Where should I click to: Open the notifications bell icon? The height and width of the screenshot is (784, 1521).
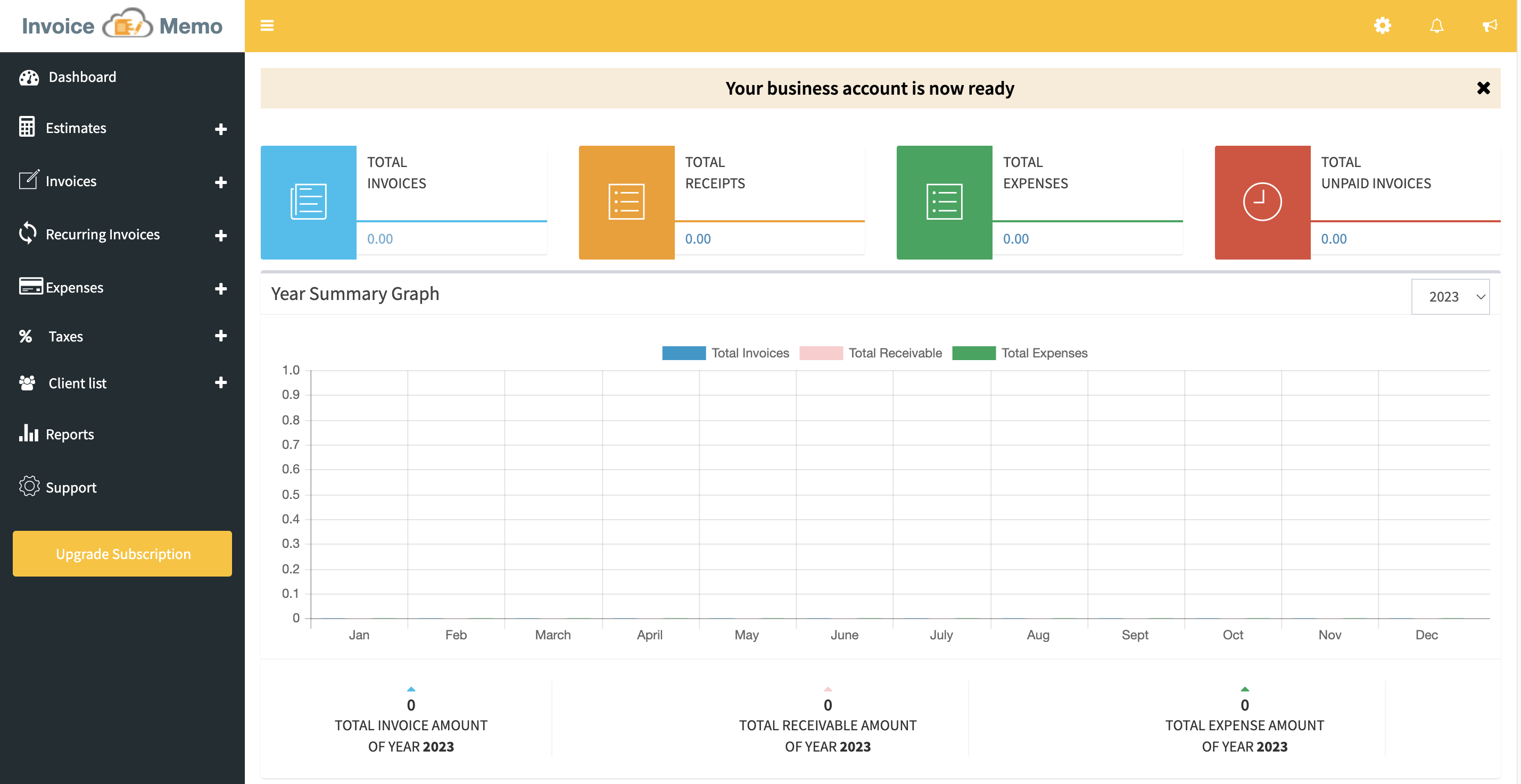pos(1437,26)
